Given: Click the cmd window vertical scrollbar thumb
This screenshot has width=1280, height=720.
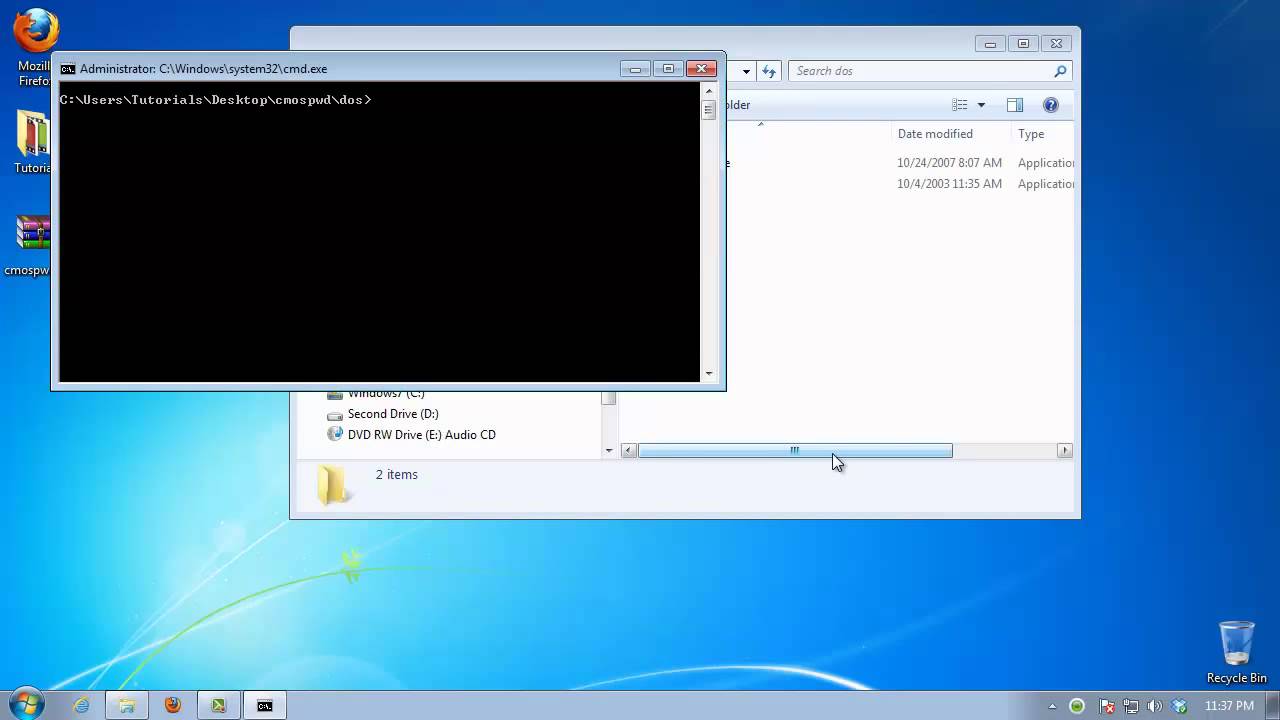Looking at the screenshot, I should (x=709, y=110).
